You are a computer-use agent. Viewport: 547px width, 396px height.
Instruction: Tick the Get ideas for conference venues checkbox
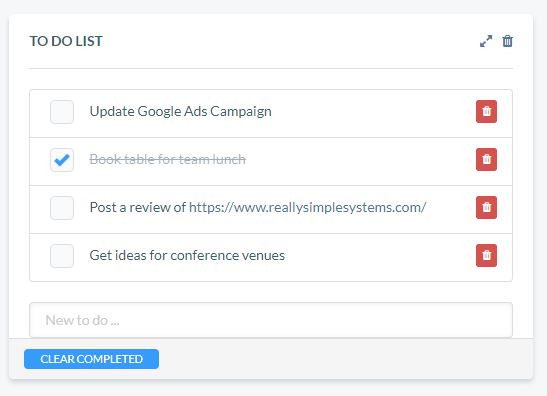pos(62,256)
